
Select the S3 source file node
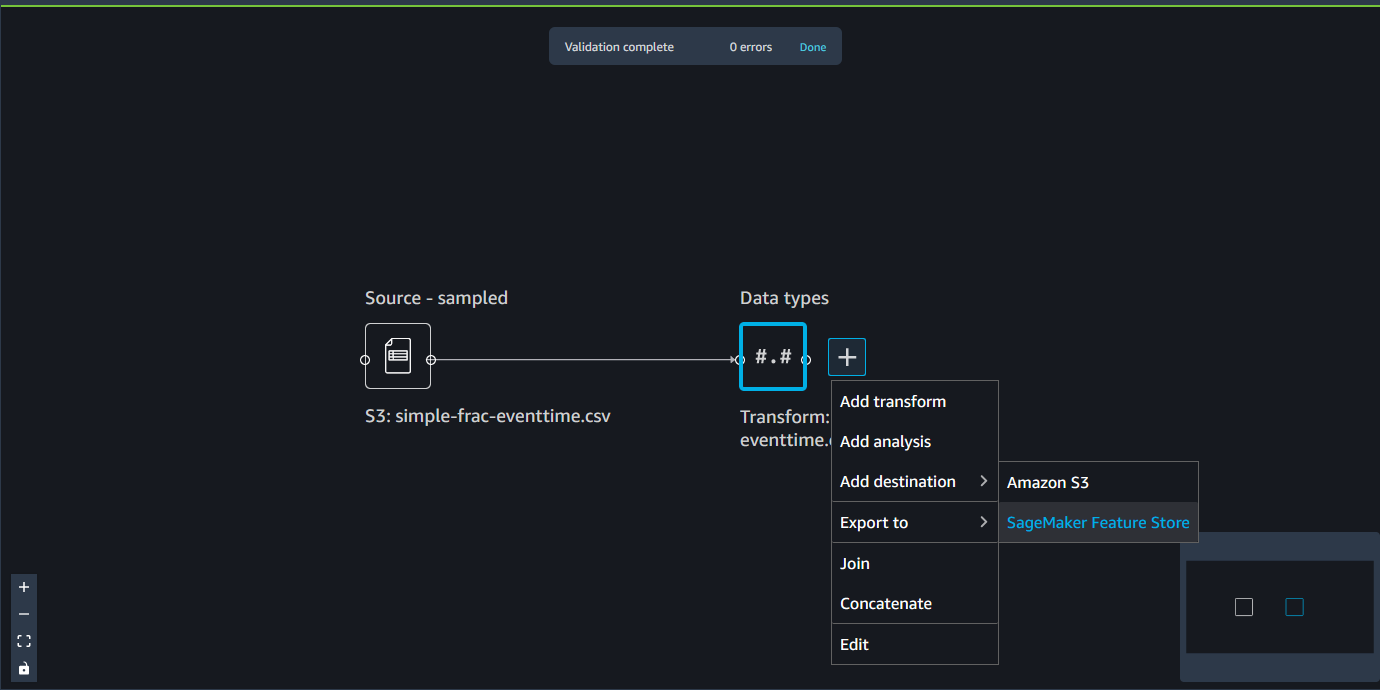point(397,356)
